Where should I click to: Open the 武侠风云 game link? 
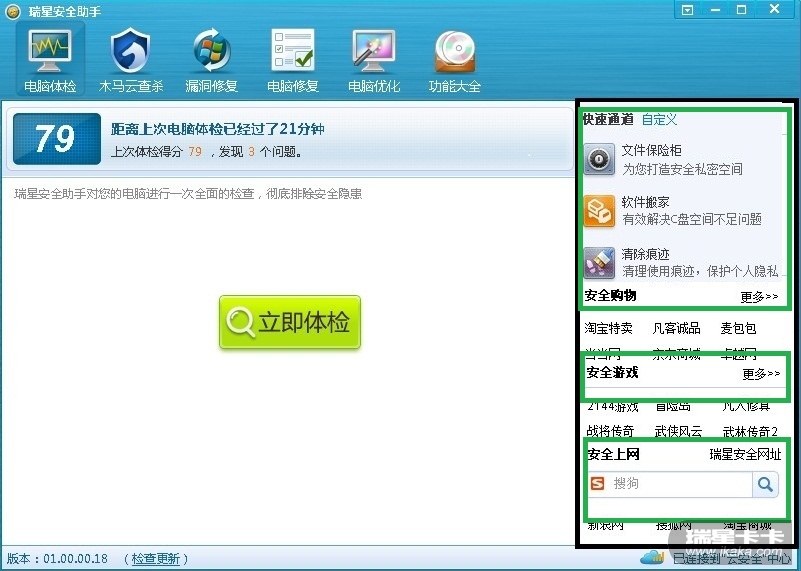(678, 432)
